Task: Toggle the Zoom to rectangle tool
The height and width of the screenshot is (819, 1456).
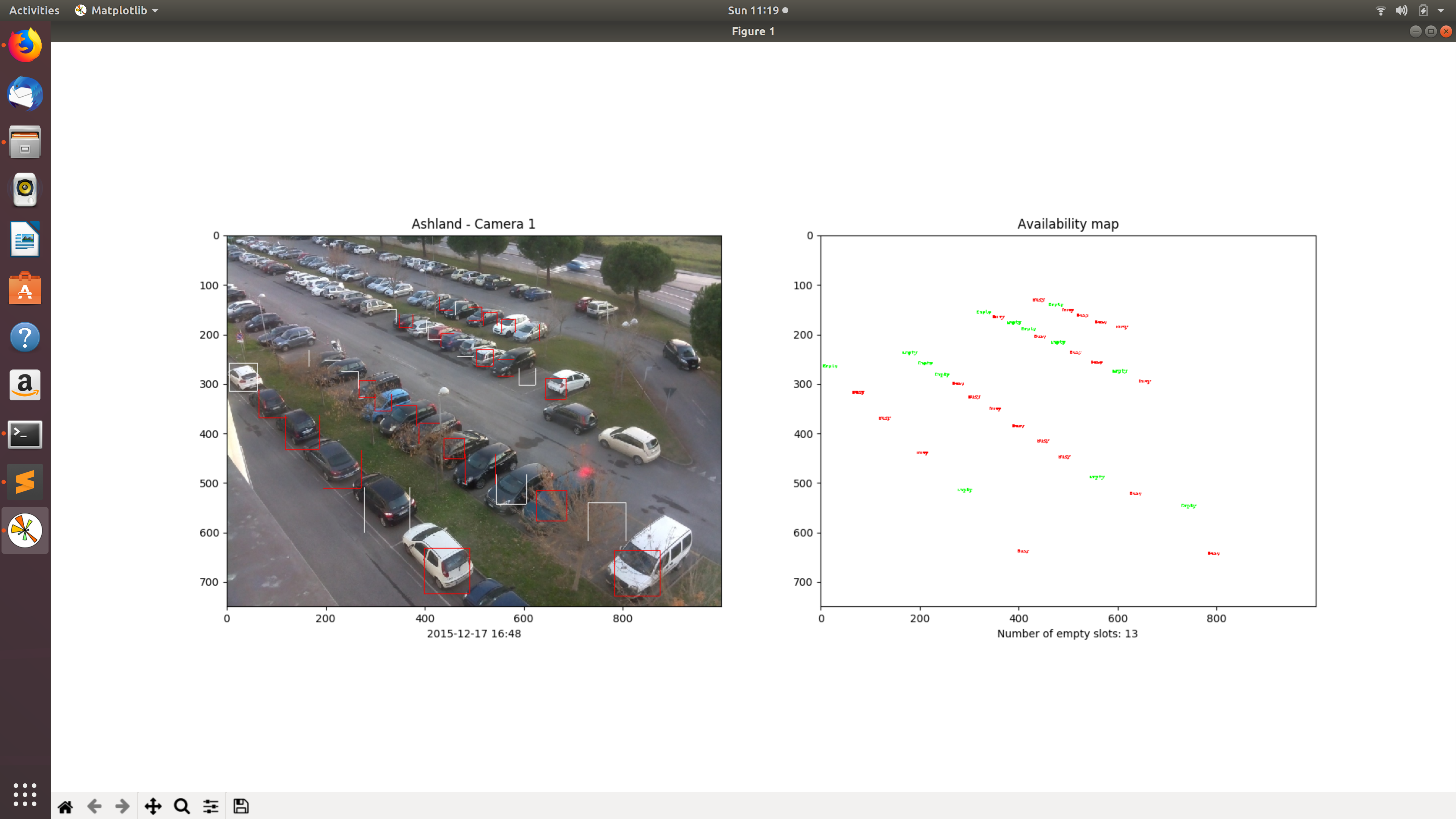Action: (x=182, y=806)
